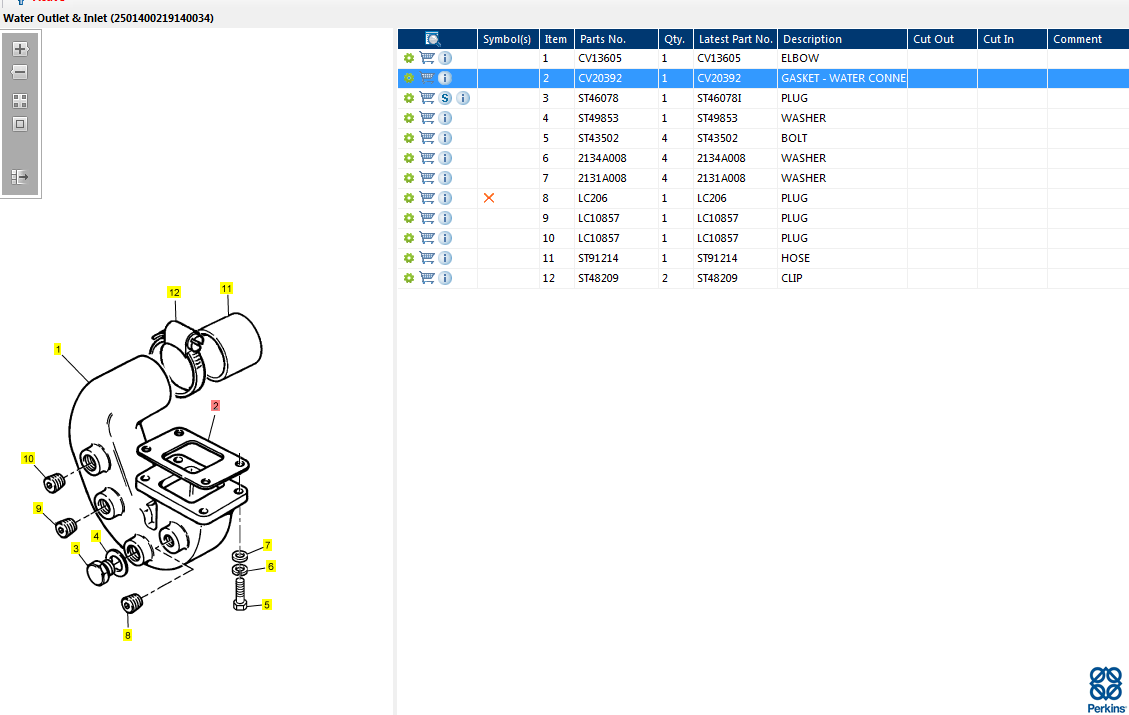The height and width of the screenshot is (715, 1129).
Task: Select callout 9 on the diagram
Action: click(38, 508)
